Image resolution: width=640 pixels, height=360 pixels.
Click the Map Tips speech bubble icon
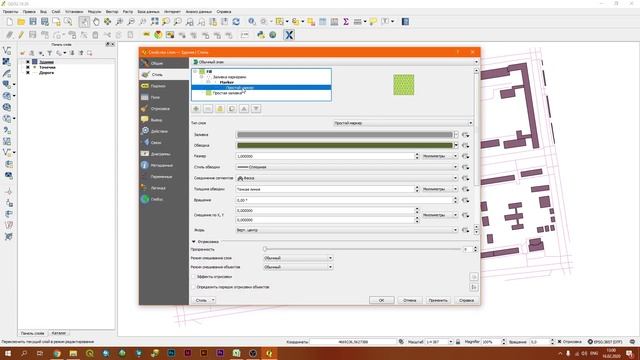click(x=373, y=22)
